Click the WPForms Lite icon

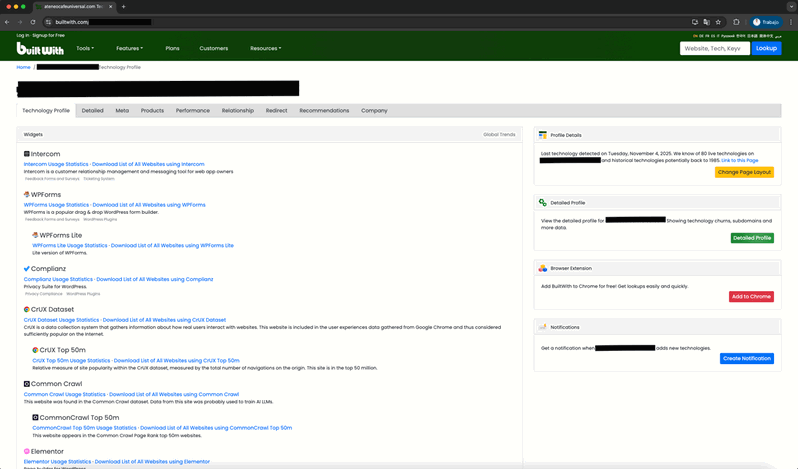click(35, 235)
